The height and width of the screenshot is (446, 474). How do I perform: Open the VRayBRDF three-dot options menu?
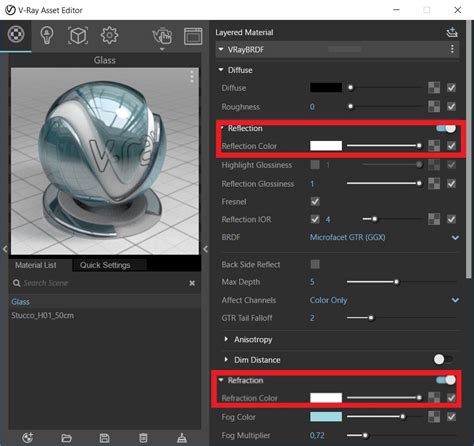point(452,49)
